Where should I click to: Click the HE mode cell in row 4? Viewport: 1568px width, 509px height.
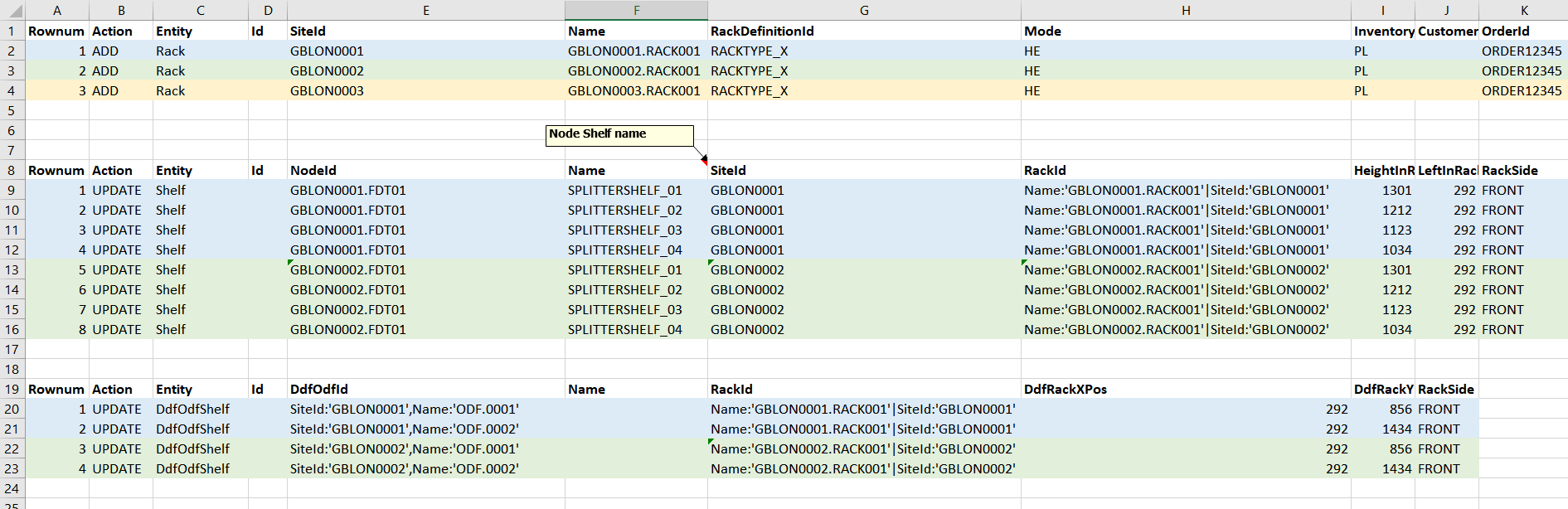tap(1186, 90)
